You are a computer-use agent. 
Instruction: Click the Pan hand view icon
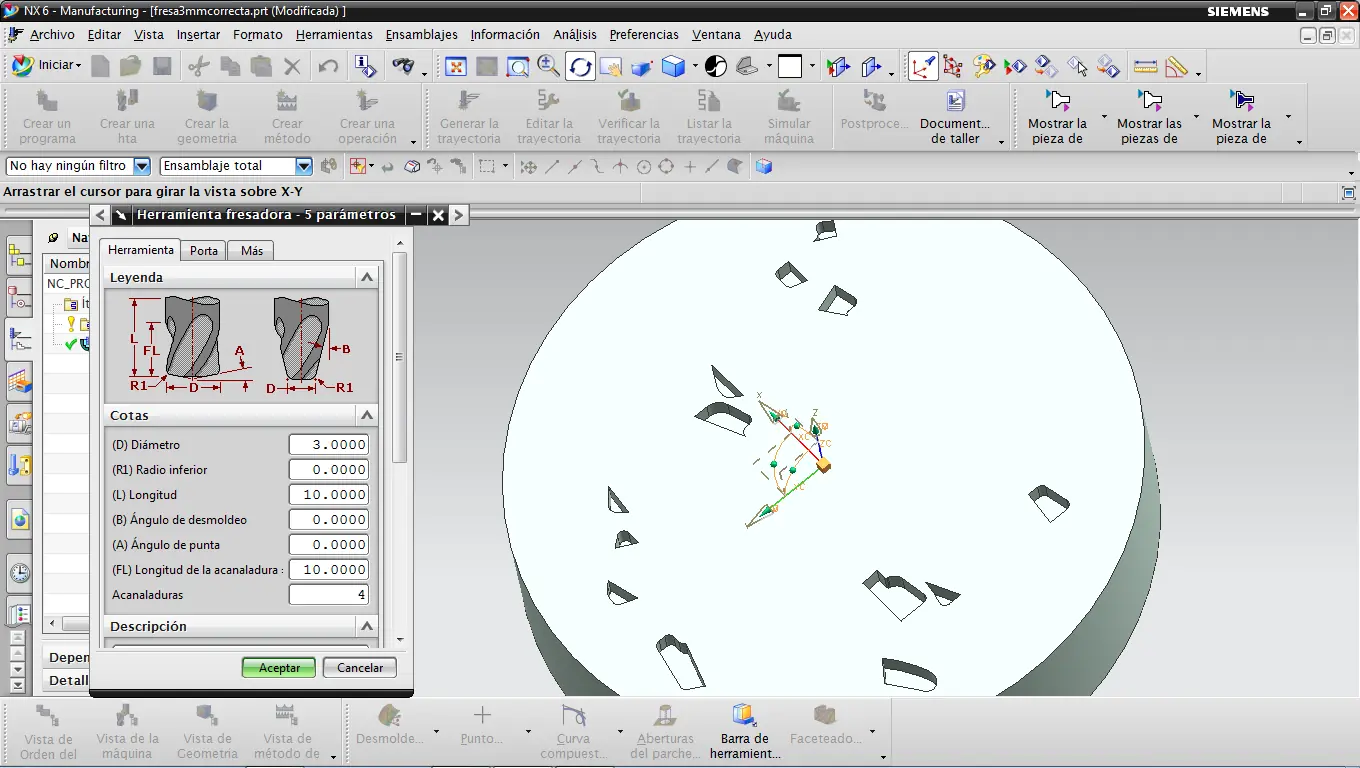click(610, 67)
